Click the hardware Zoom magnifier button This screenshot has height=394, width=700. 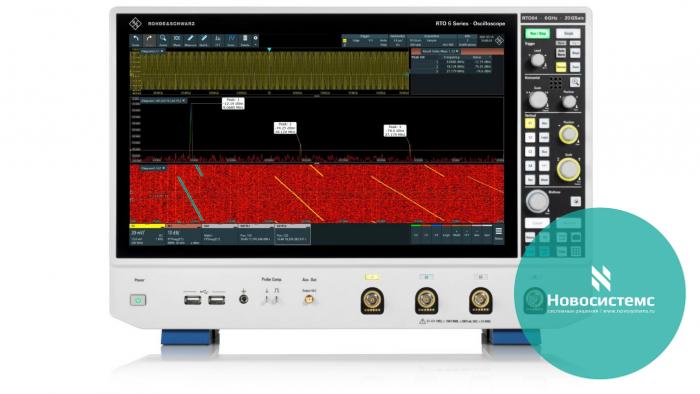[575, 82]
